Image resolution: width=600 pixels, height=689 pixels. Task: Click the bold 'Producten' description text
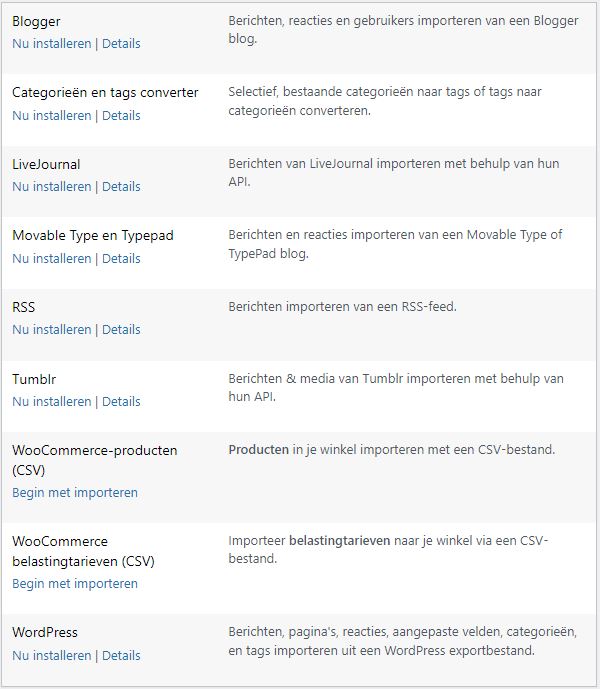[x=258, y=450]
